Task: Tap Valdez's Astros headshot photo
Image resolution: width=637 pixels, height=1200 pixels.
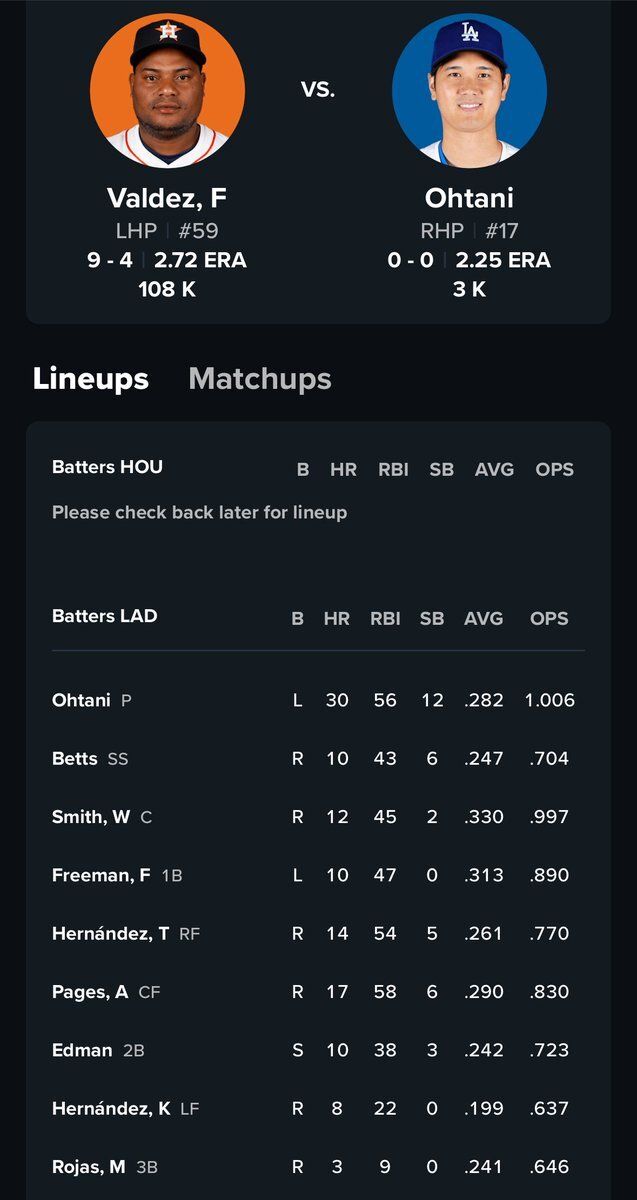Action: click(x=167, y=91)
